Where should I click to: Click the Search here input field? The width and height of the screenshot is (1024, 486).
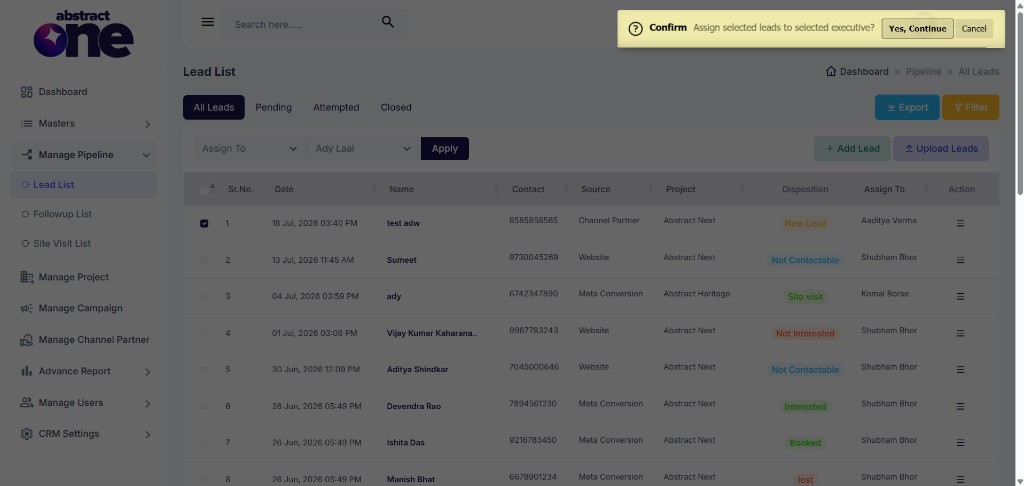pos(302,24)
